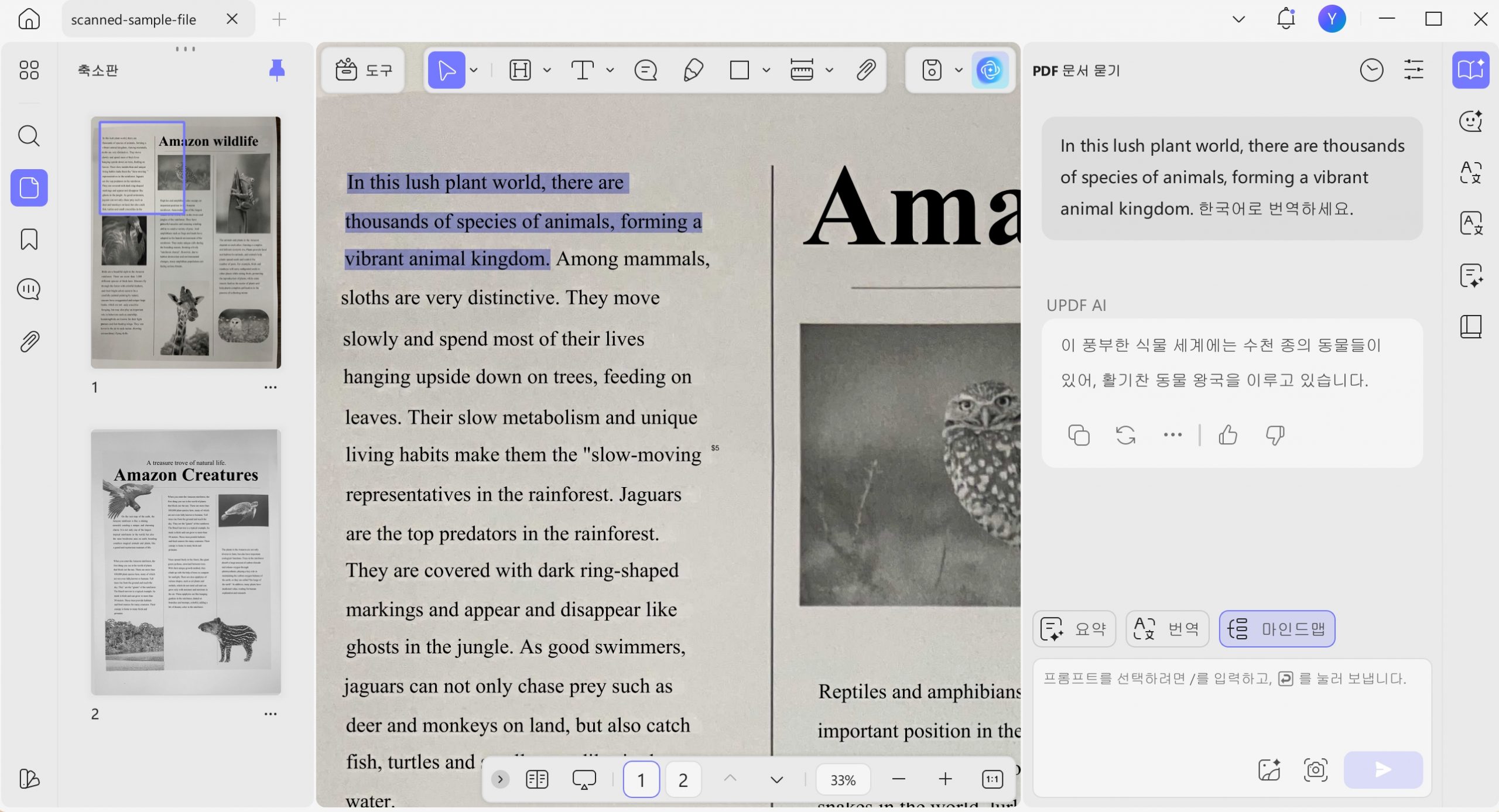The image size is (1499, 812).
Task: Open page 2 thumbnail
Action: coord(186,562)
